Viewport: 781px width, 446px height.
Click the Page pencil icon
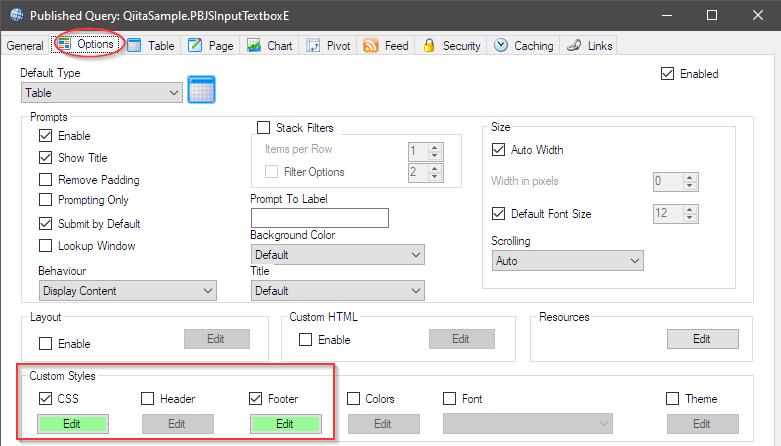195,45
